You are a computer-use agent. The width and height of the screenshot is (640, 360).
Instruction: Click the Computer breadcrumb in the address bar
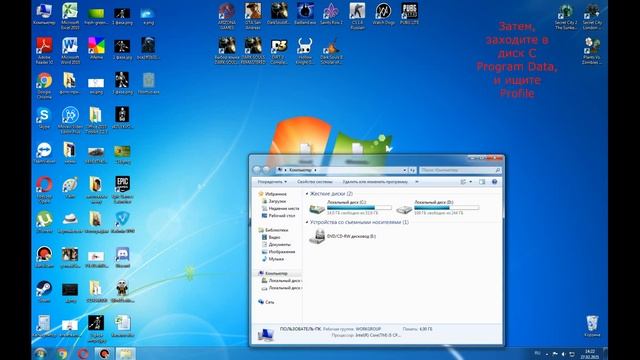click(300, 170)
